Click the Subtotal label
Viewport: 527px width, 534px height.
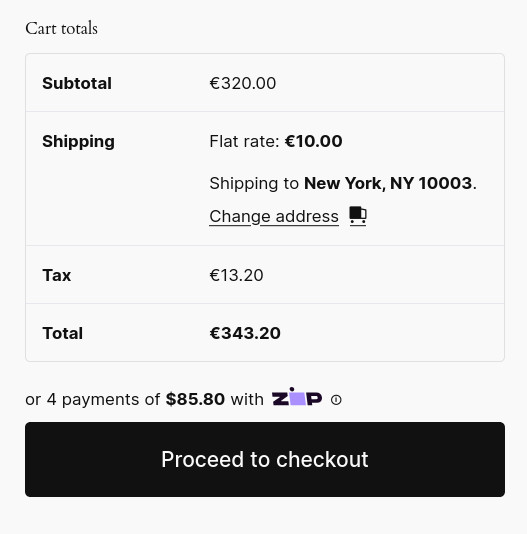(77, 83)
